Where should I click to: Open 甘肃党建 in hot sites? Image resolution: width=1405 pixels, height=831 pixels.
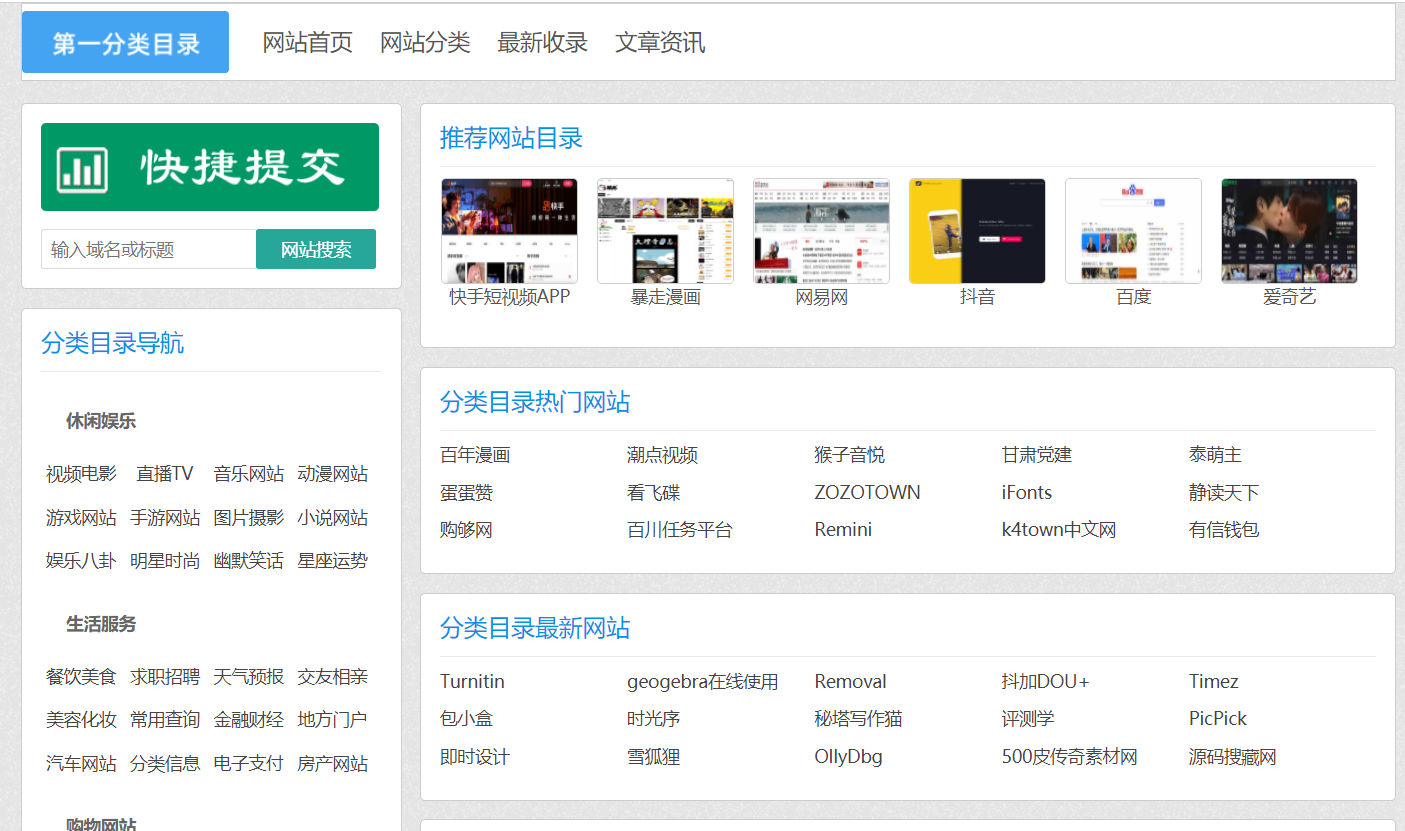coord(1037,455)
